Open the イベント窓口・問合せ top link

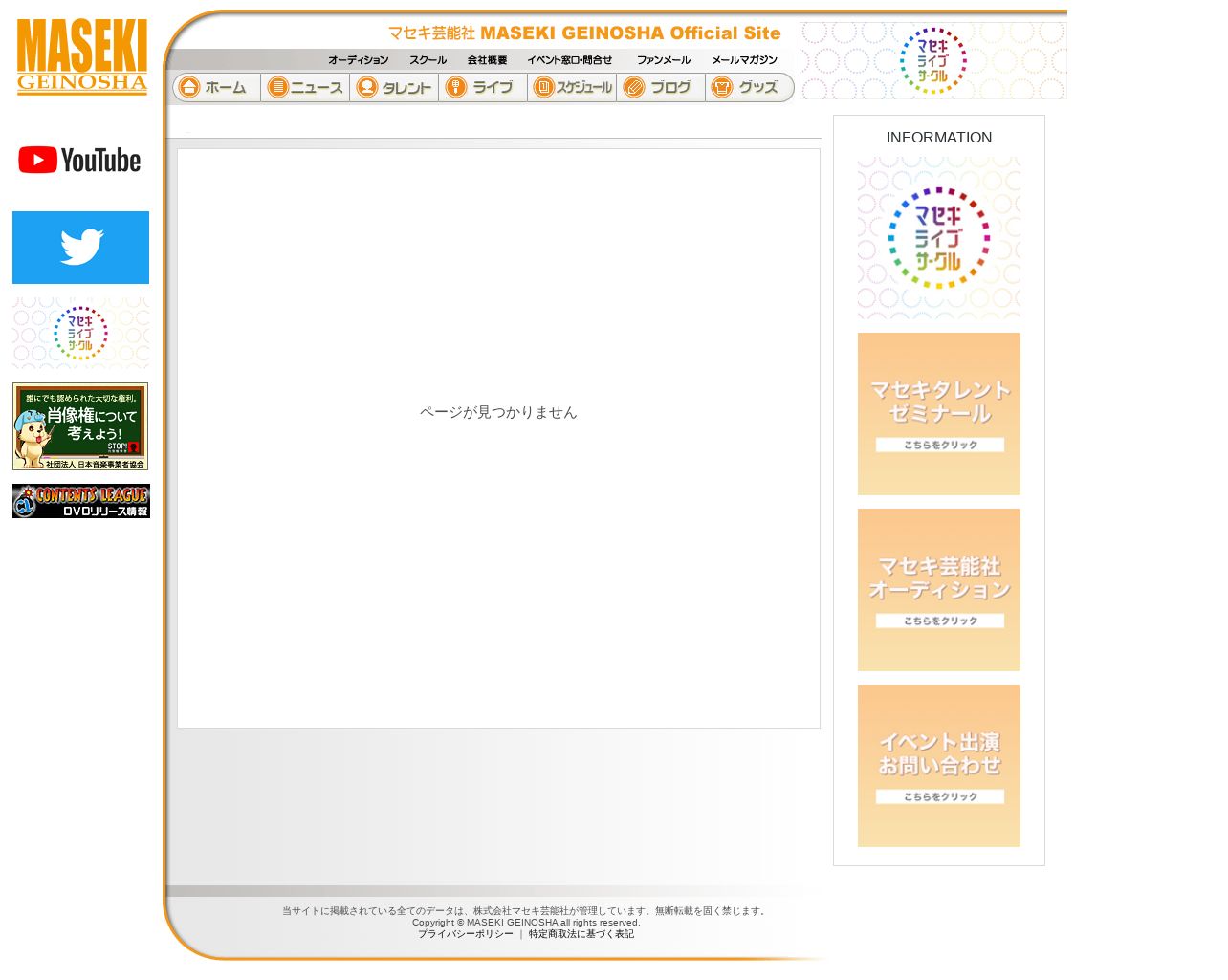[570, 60]
